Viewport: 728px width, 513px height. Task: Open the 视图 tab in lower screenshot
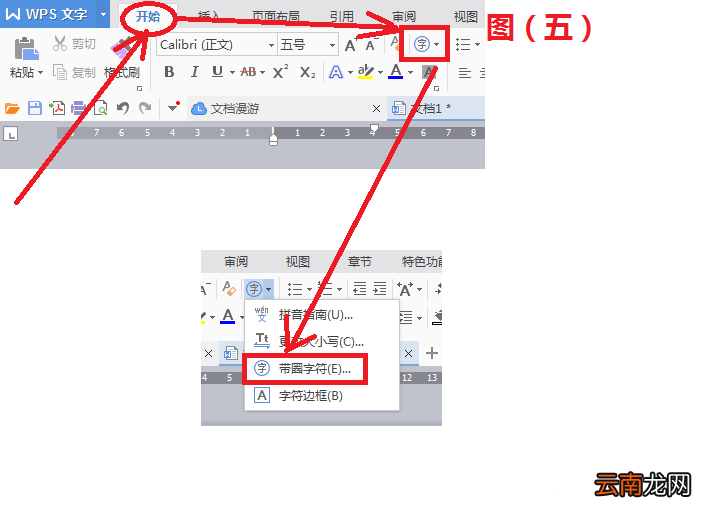pos(298,262)
